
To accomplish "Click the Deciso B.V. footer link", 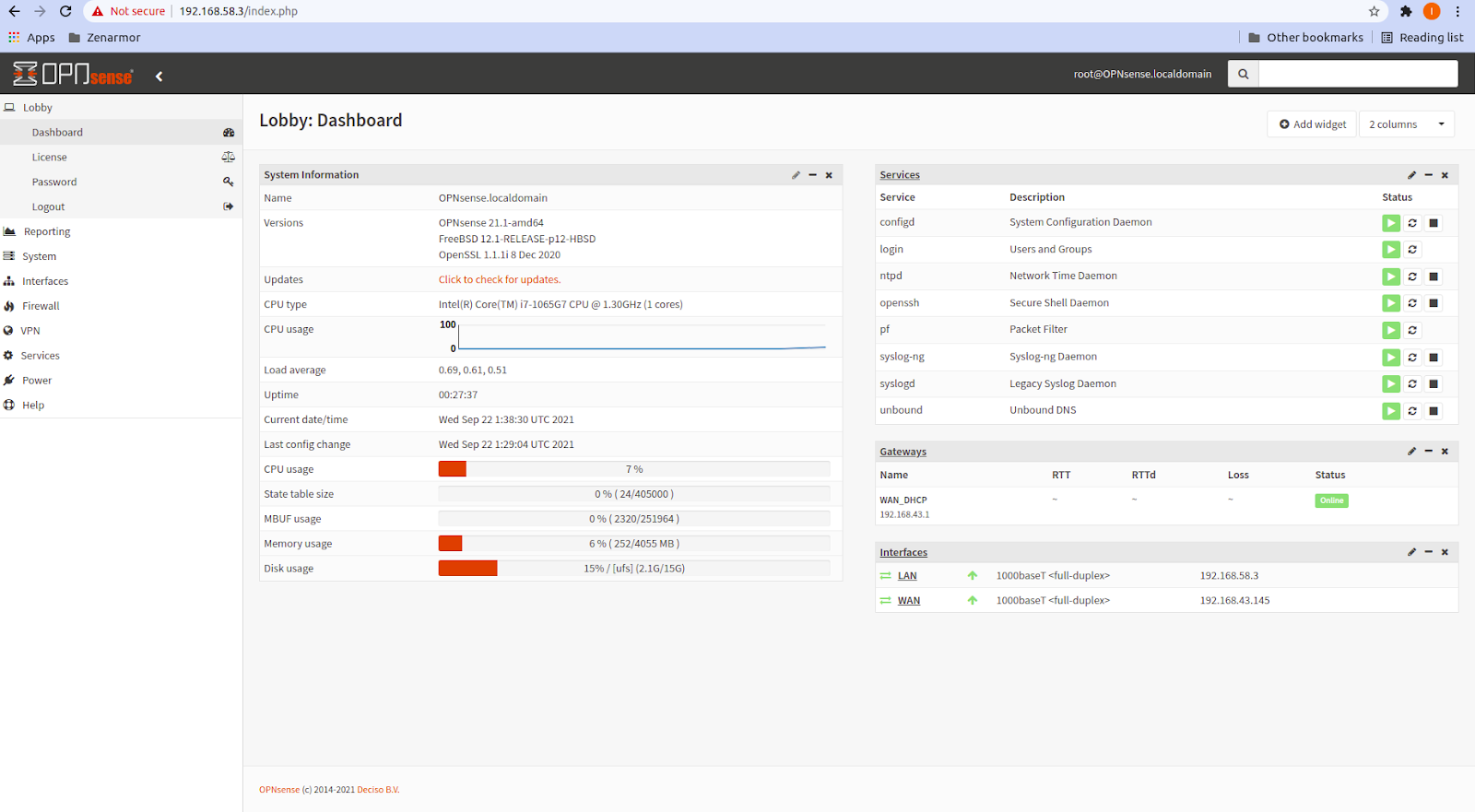I will [378, 790].
